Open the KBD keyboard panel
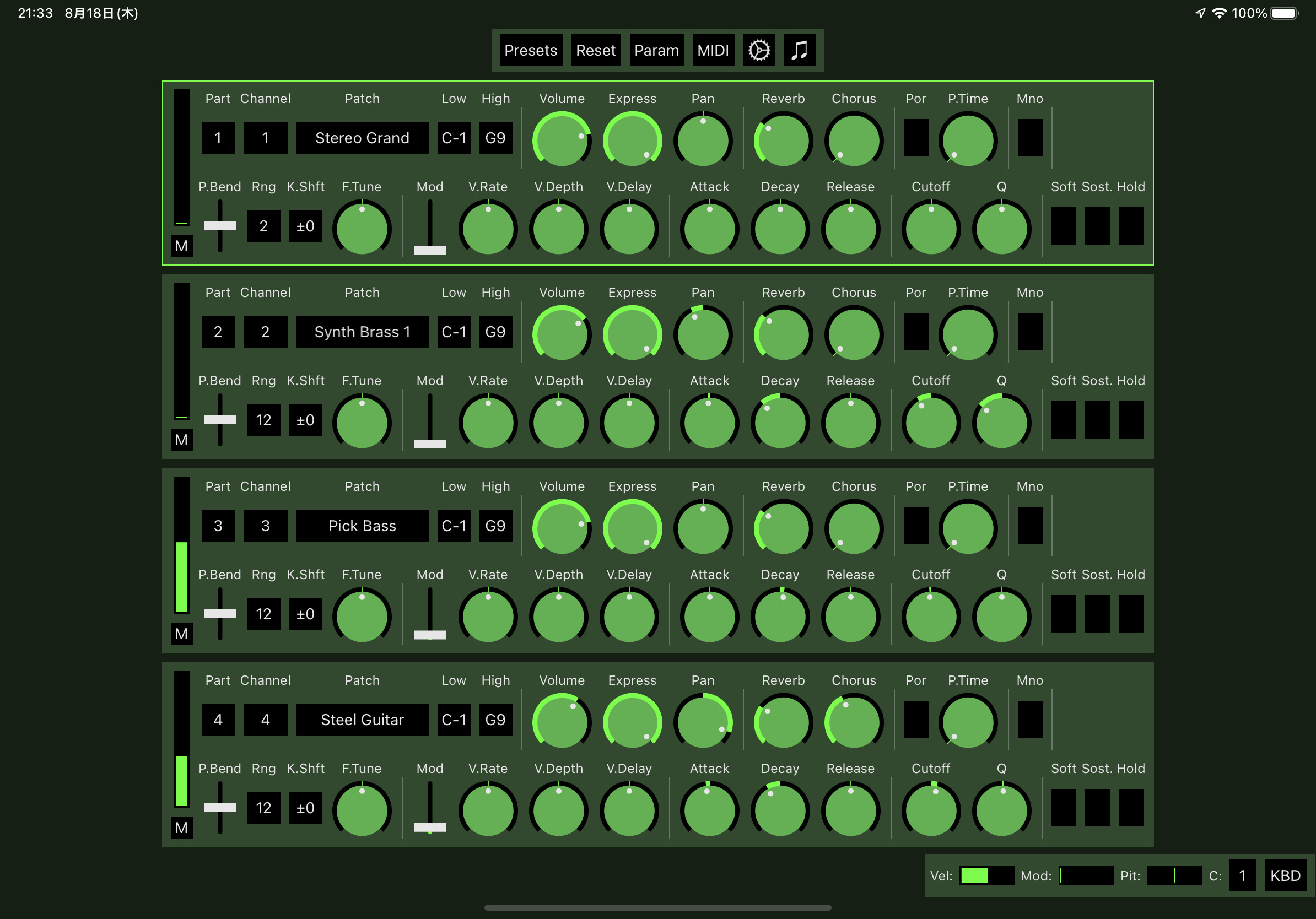 (1285, 875)
